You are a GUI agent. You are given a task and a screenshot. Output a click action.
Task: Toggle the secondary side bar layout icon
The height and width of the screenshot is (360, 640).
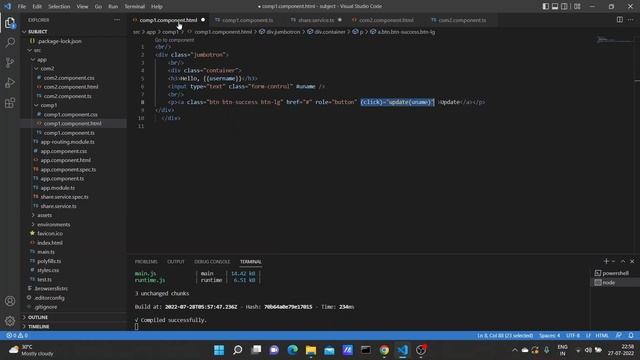564,6
